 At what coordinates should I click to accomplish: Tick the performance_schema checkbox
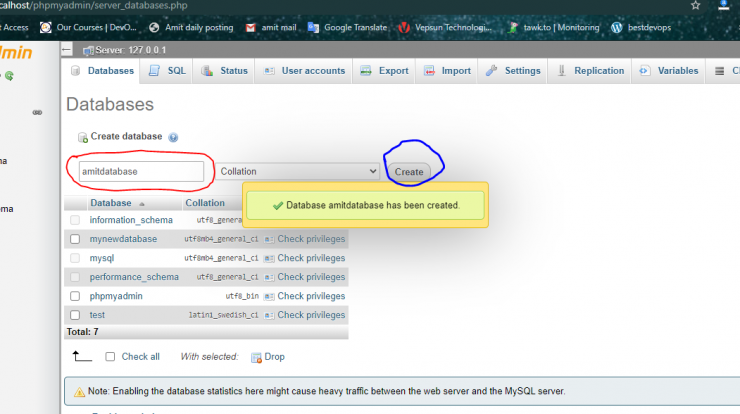(75, 277)
